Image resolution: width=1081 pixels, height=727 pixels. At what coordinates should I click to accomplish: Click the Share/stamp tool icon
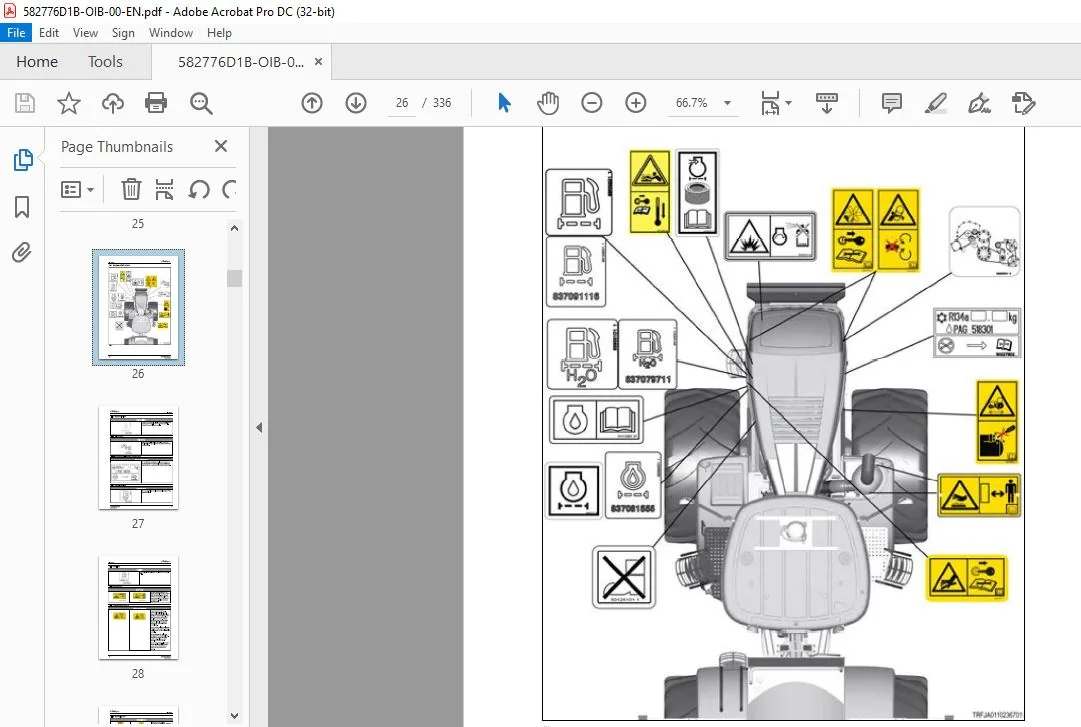[x=1024, y=103]
